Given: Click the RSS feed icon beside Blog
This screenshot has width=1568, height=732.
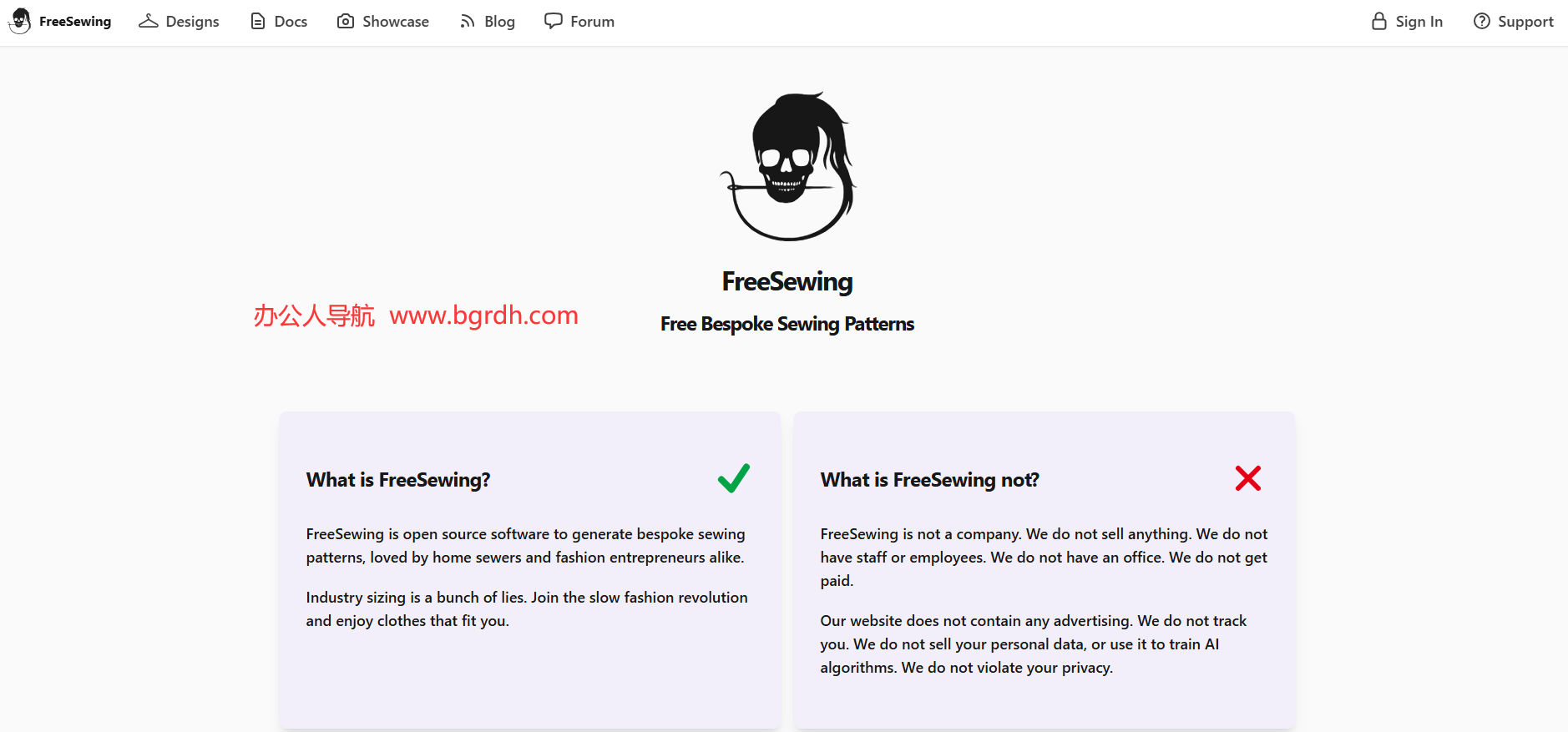Looking at the screenshot, I should coord(468,21).
